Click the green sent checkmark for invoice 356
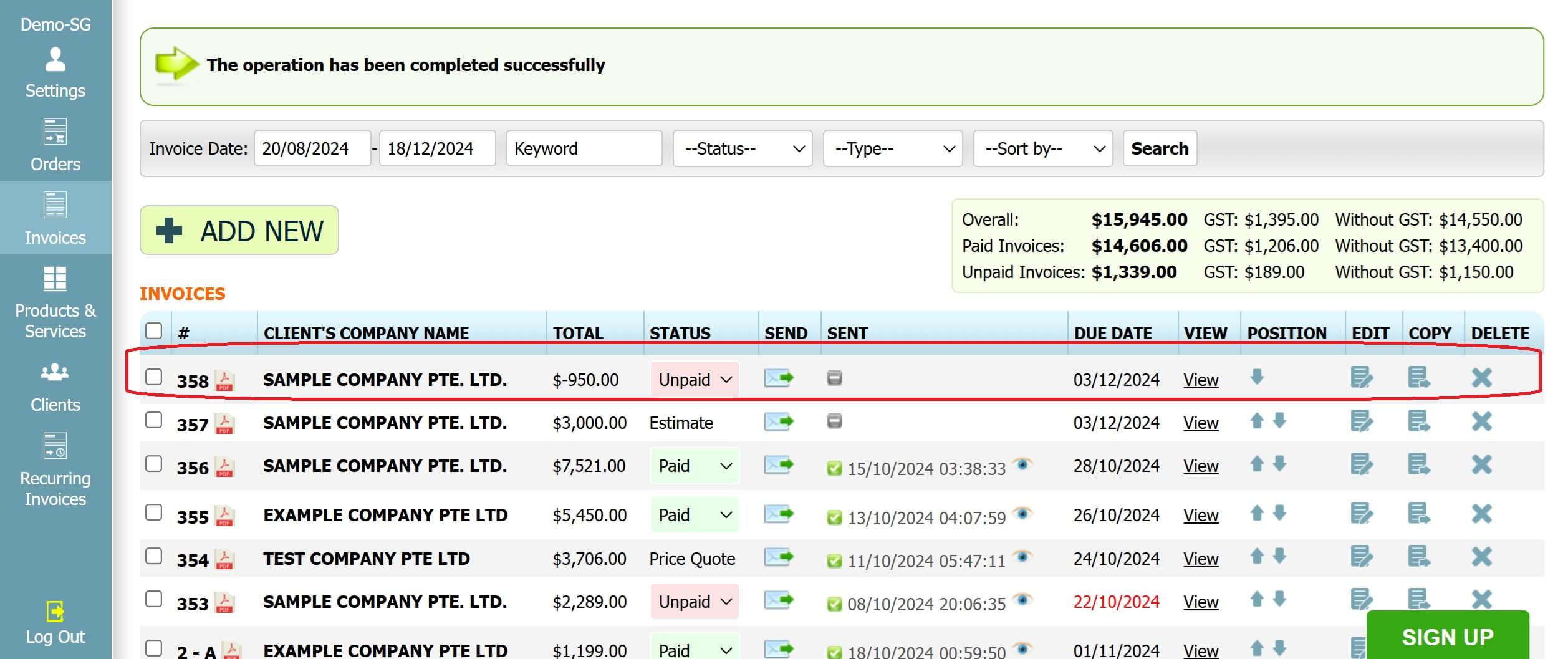This screenshot has height=659, width=1568. [x=834, y=468]
